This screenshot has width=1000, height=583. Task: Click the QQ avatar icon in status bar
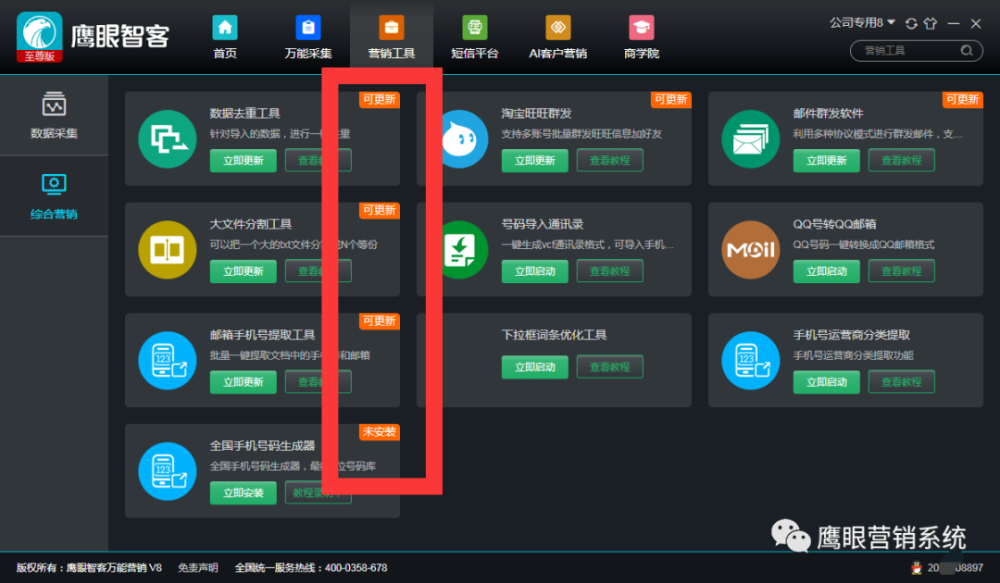916,568
